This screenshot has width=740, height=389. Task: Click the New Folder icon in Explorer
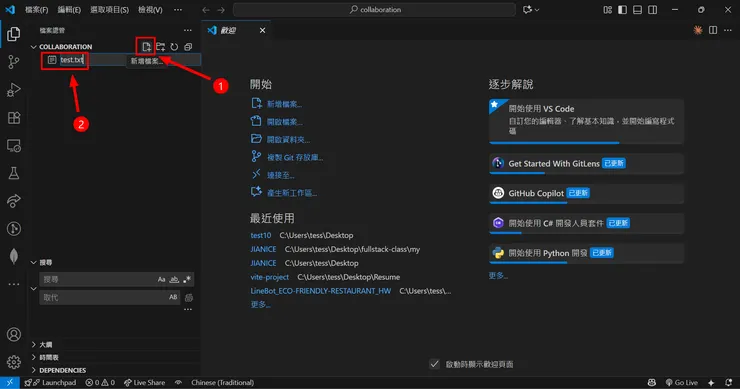click(160, 47)
